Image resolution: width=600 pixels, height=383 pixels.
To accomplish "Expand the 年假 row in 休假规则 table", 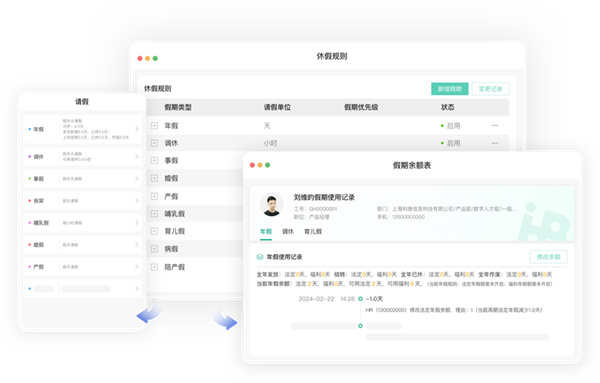I will [x=154, y=125].
